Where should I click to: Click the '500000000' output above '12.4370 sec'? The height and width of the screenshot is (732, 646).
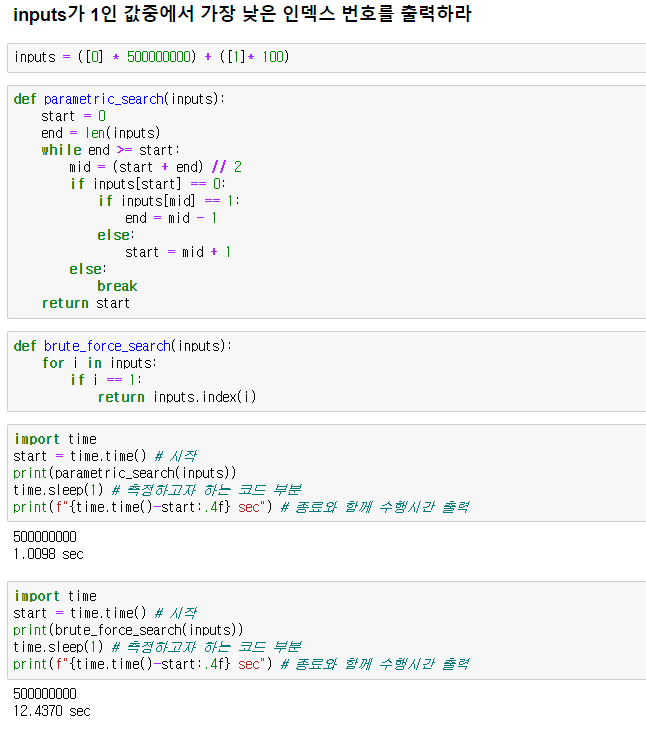(45, 694)
